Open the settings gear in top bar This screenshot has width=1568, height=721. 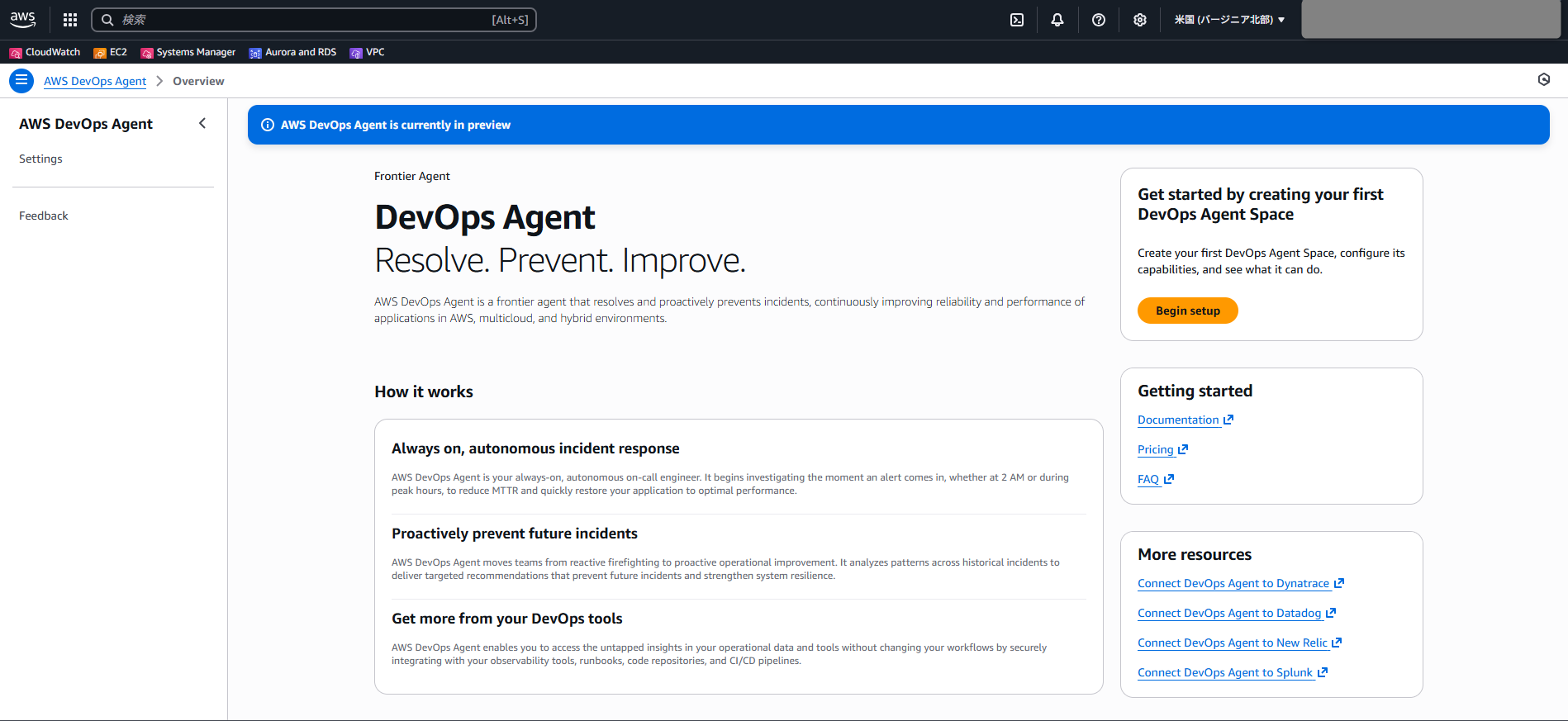coord(1140,20)
